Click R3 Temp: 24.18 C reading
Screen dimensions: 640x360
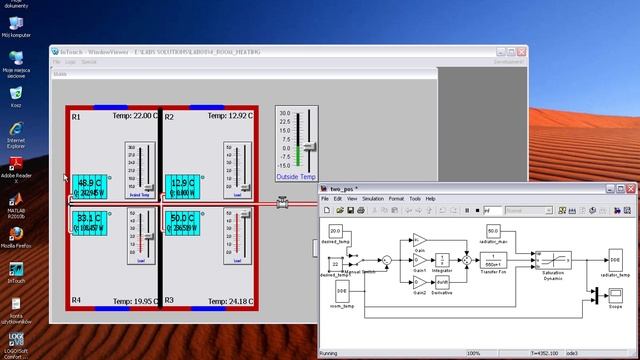231,302
